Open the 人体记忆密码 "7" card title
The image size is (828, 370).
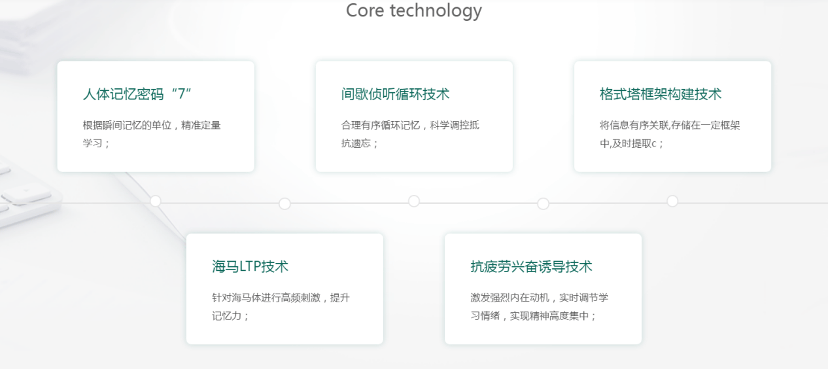(x=137, y=94)
